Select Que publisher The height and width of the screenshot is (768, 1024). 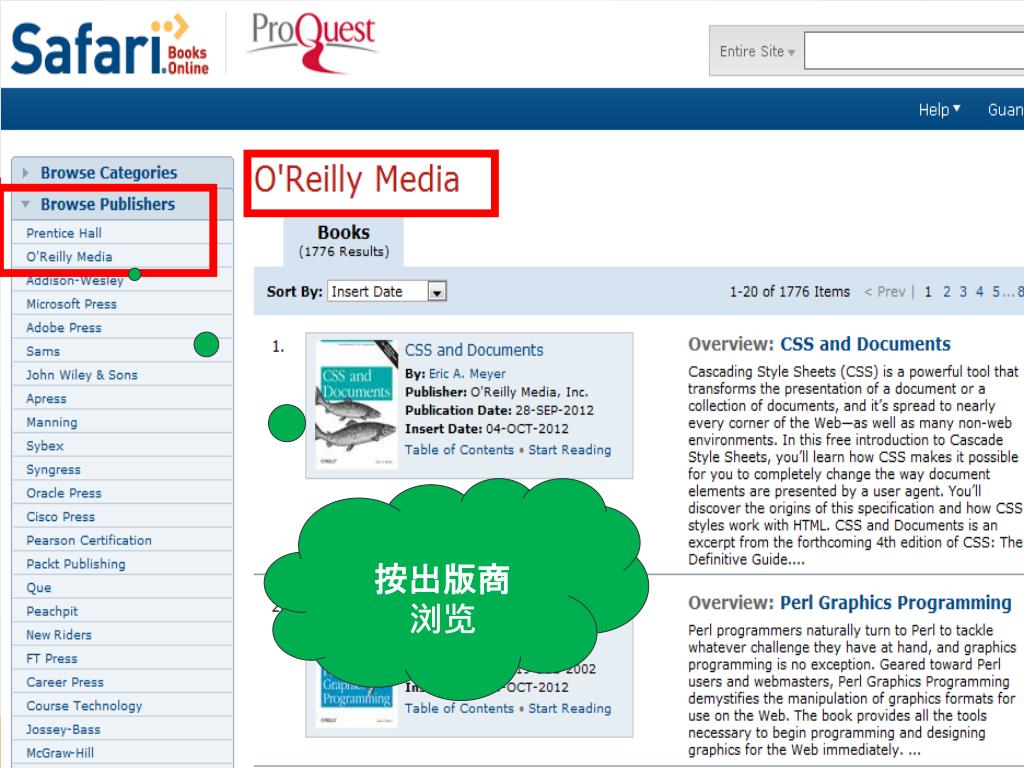click(39, 588)
